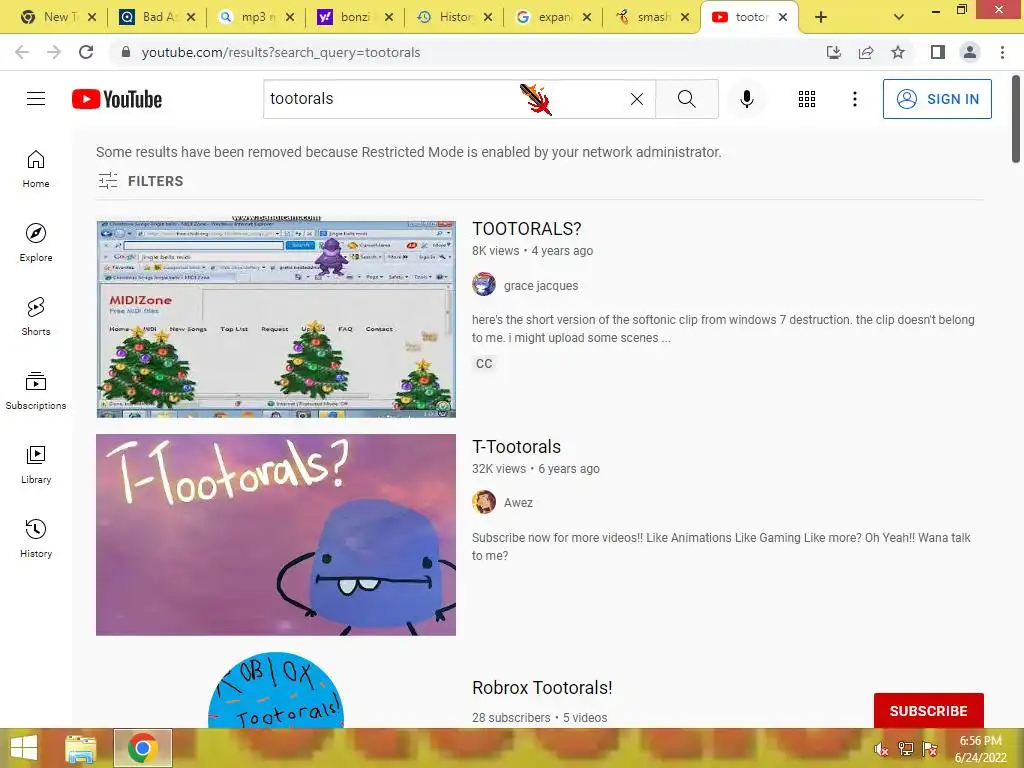The height and width of the screenshot is (768, 1024).
Task: Open Explore in the sidebar
Action: (x=36, y=243)
